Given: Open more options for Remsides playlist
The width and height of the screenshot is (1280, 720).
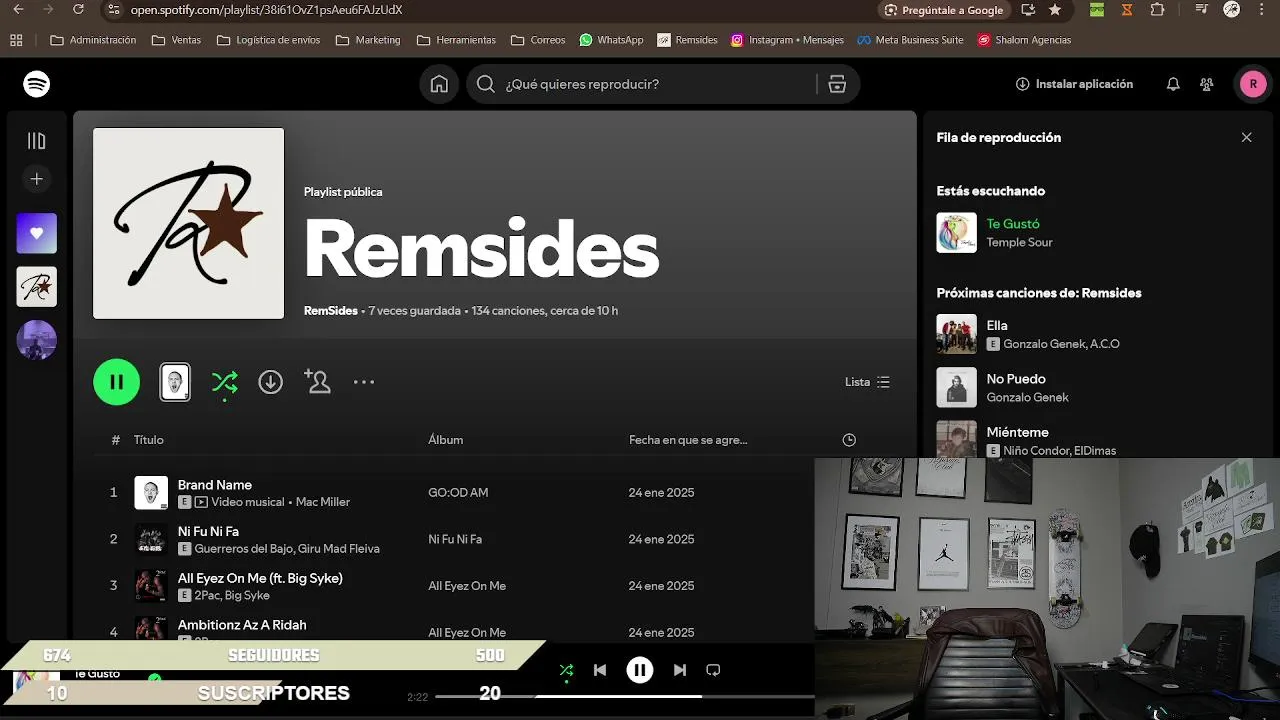Looking at the screenshot, I should click(x=364, y=382).
